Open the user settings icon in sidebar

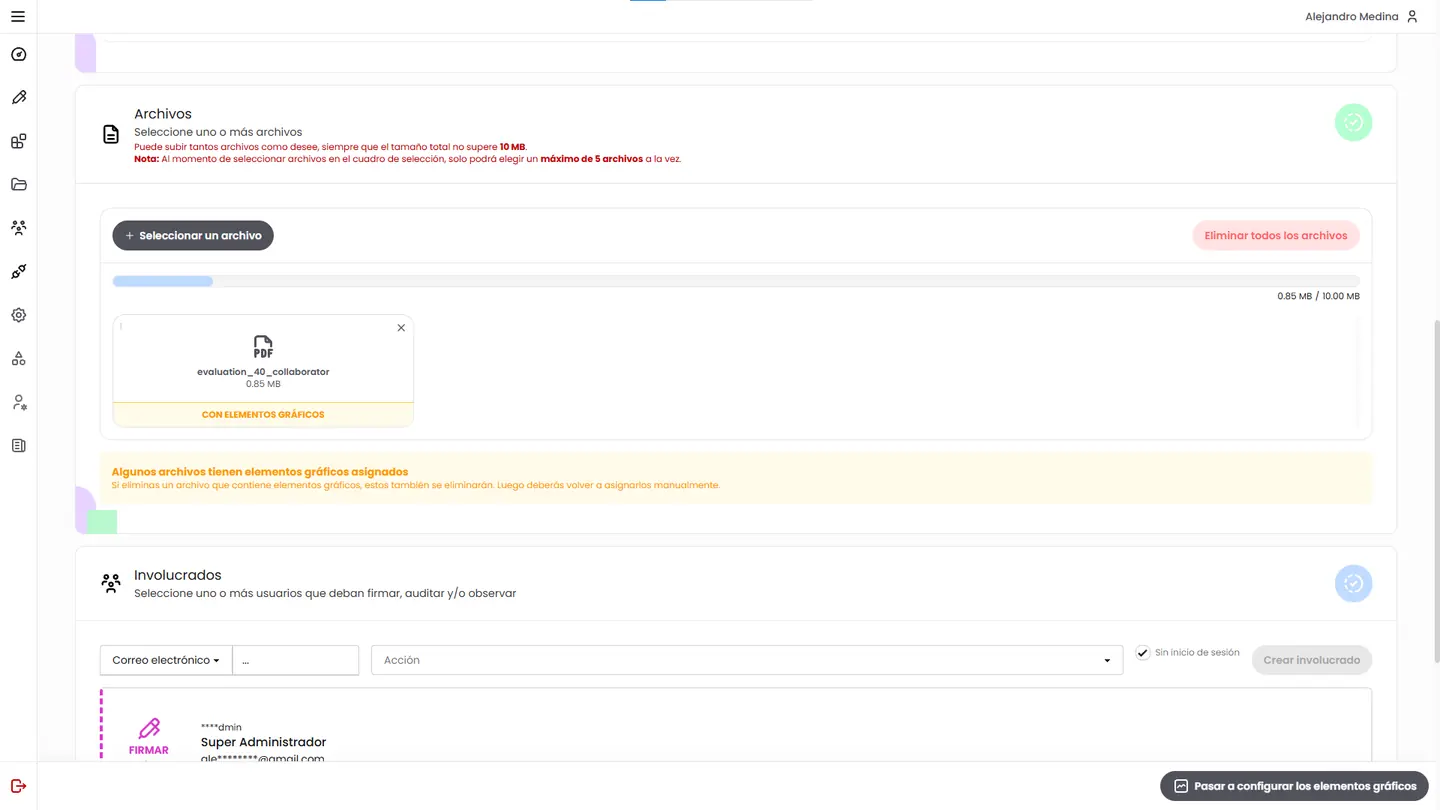pyautogui.click(x=18, y=402)
